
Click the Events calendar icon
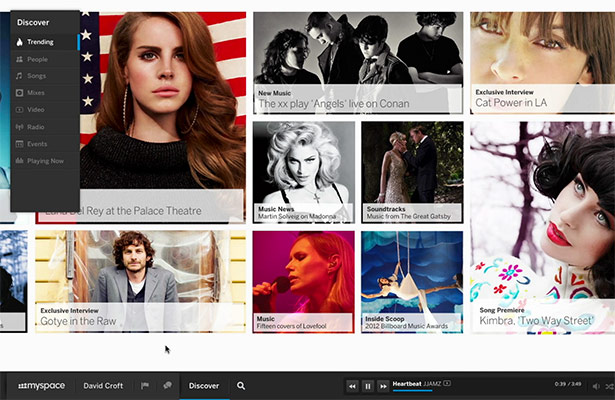[x=19, y=144]
